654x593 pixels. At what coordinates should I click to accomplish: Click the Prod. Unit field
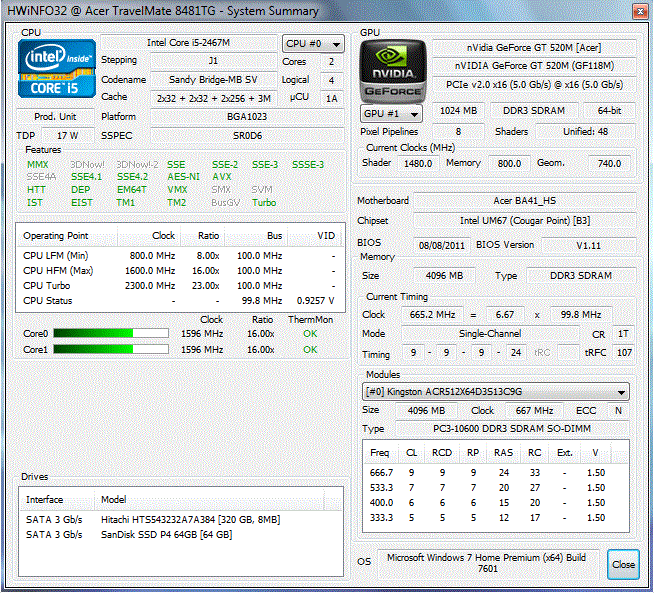coord(55,116)
